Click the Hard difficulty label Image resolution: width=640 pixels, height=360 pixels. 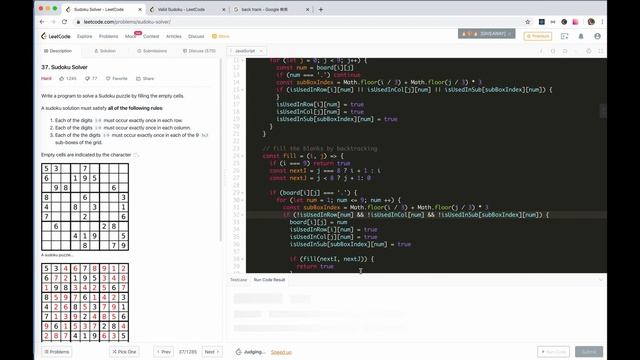46,78
